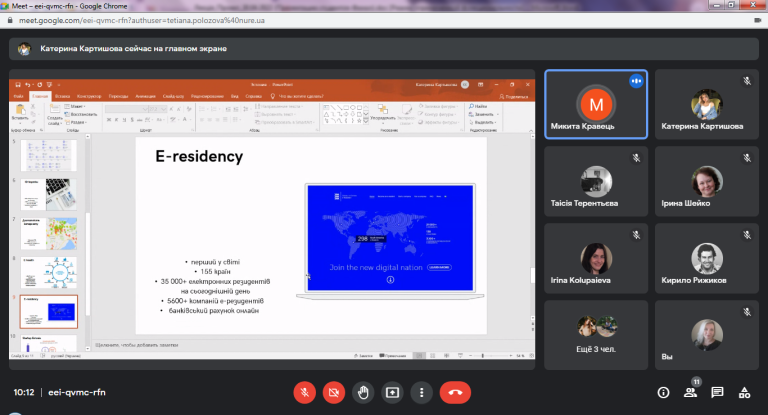Screen dimensions: 768x415
Task: Switch to the Анимация ribbon tab
Action: point(145,97)
